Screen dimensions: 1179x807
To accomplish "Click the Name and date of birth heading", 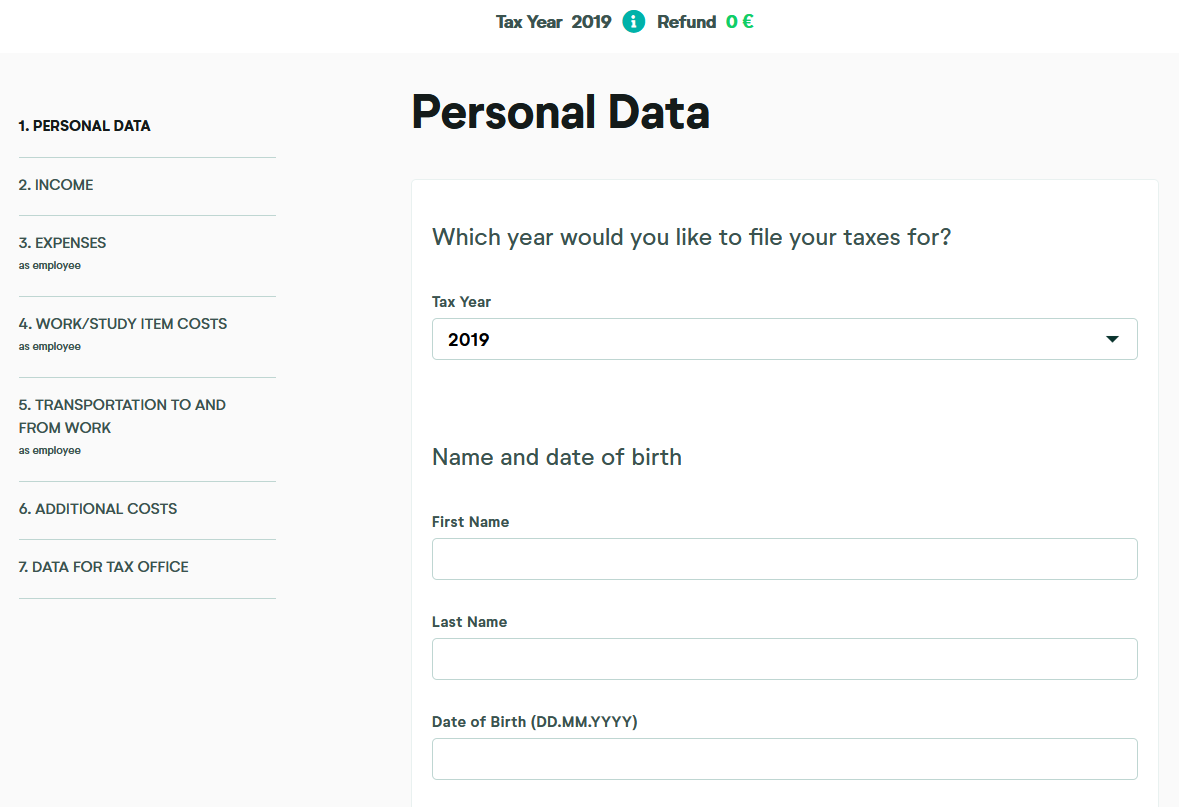I will [x=557, y=457].
